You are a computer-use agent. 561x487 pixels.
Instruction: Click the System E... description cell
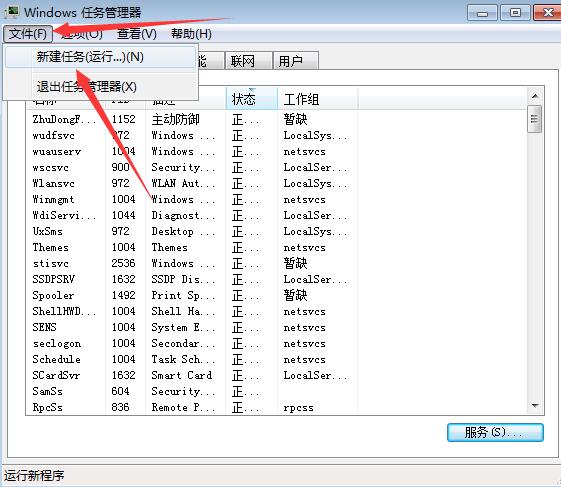pos(183,327)
